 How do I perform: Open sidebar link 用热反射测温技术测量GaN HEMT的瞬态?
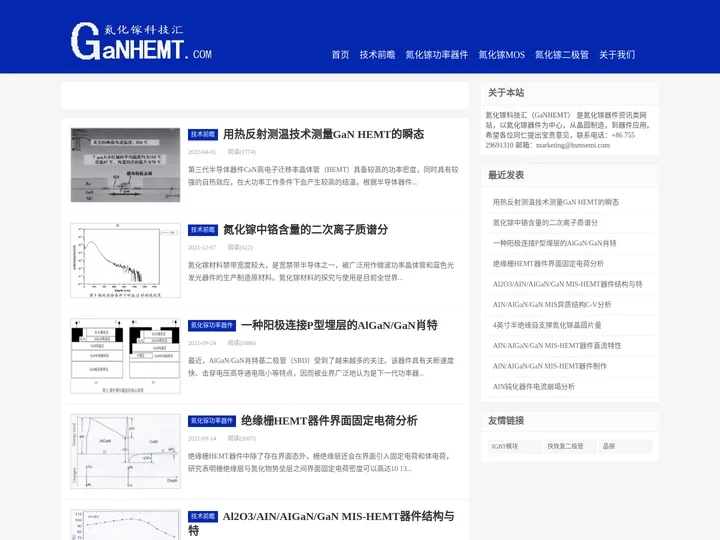coord(556,202)
